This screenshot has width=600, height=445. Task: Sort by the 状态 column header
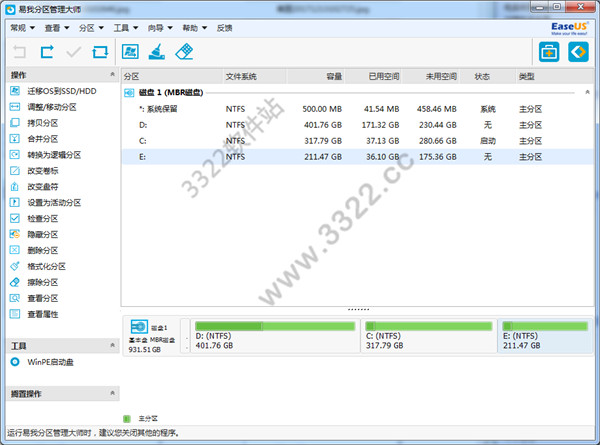(488, 77)
